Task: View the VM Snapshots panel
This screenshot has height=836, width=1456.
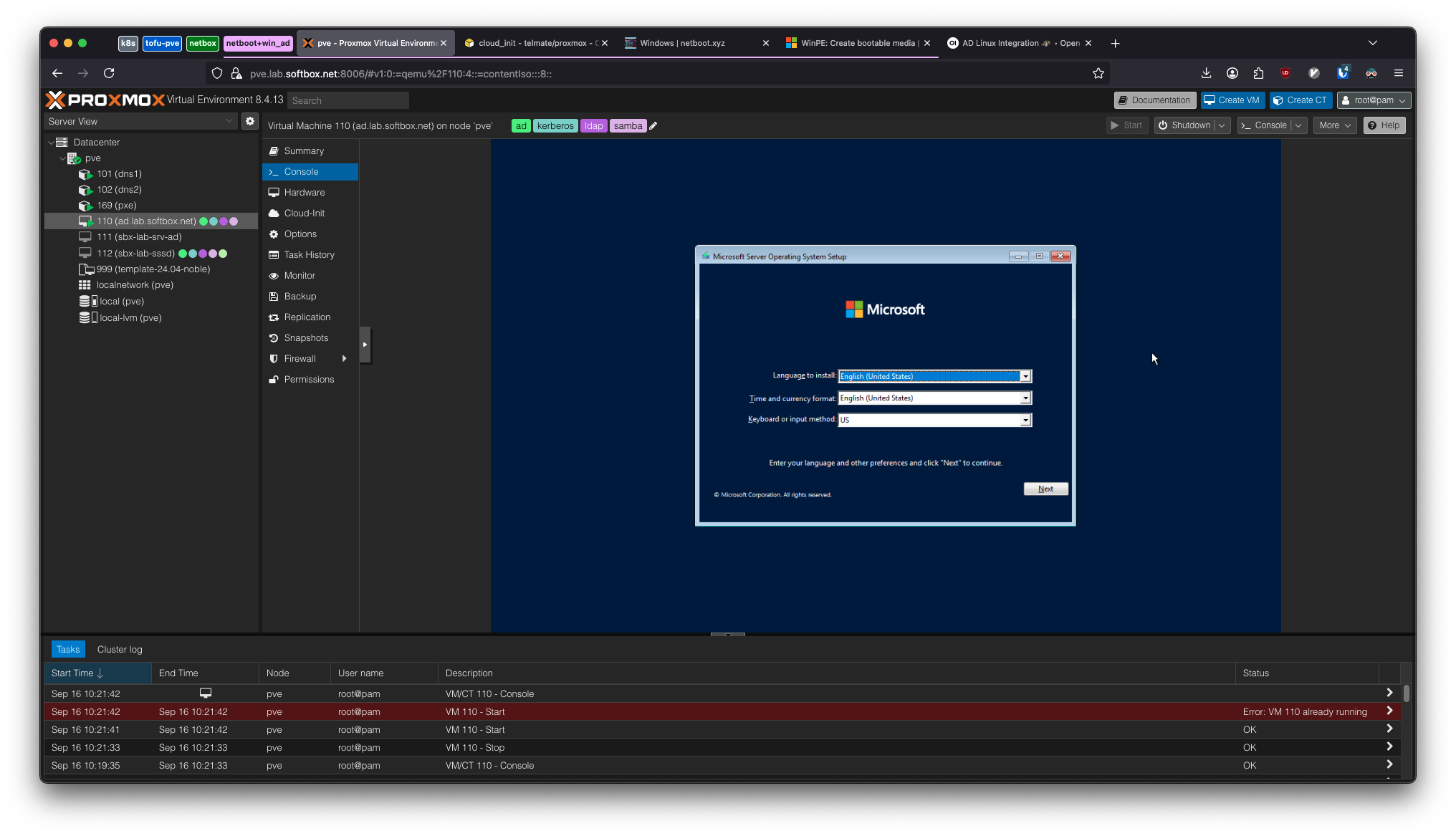Action: [x=305, y=337]
